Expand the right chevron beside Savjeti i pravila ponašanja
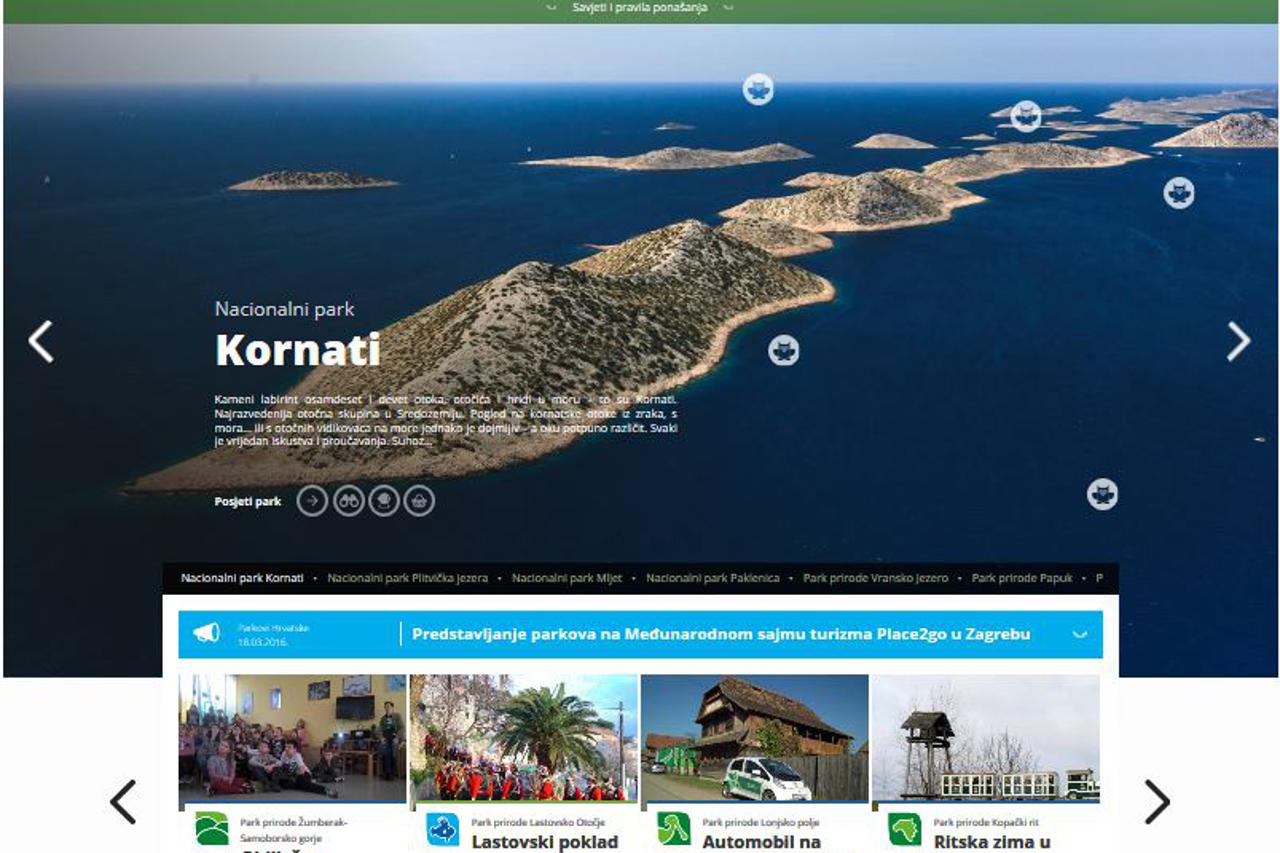Image resolution: width=1280 pixels, height=853 pixels. 727,7
